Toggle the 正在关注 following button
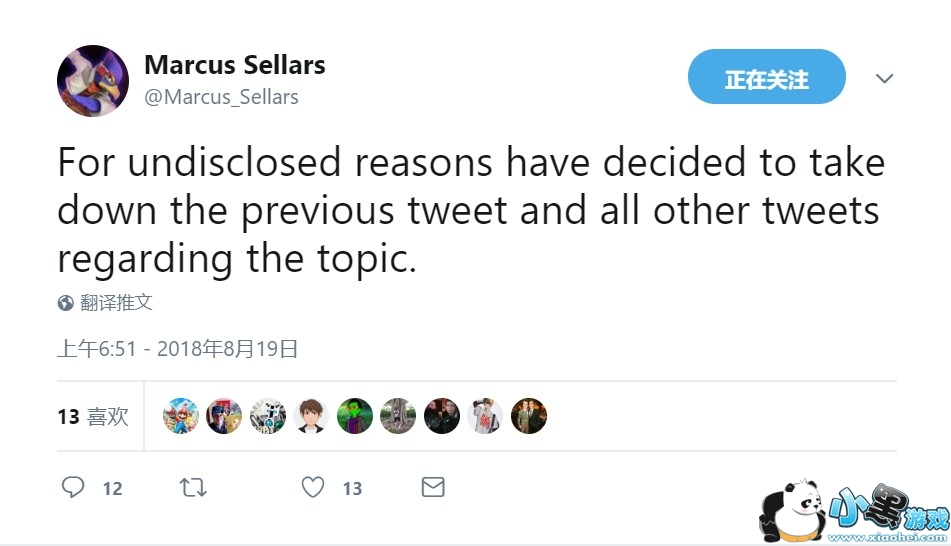Image resolution: width=951 pixels, height=546 pixels. [766, 77]
